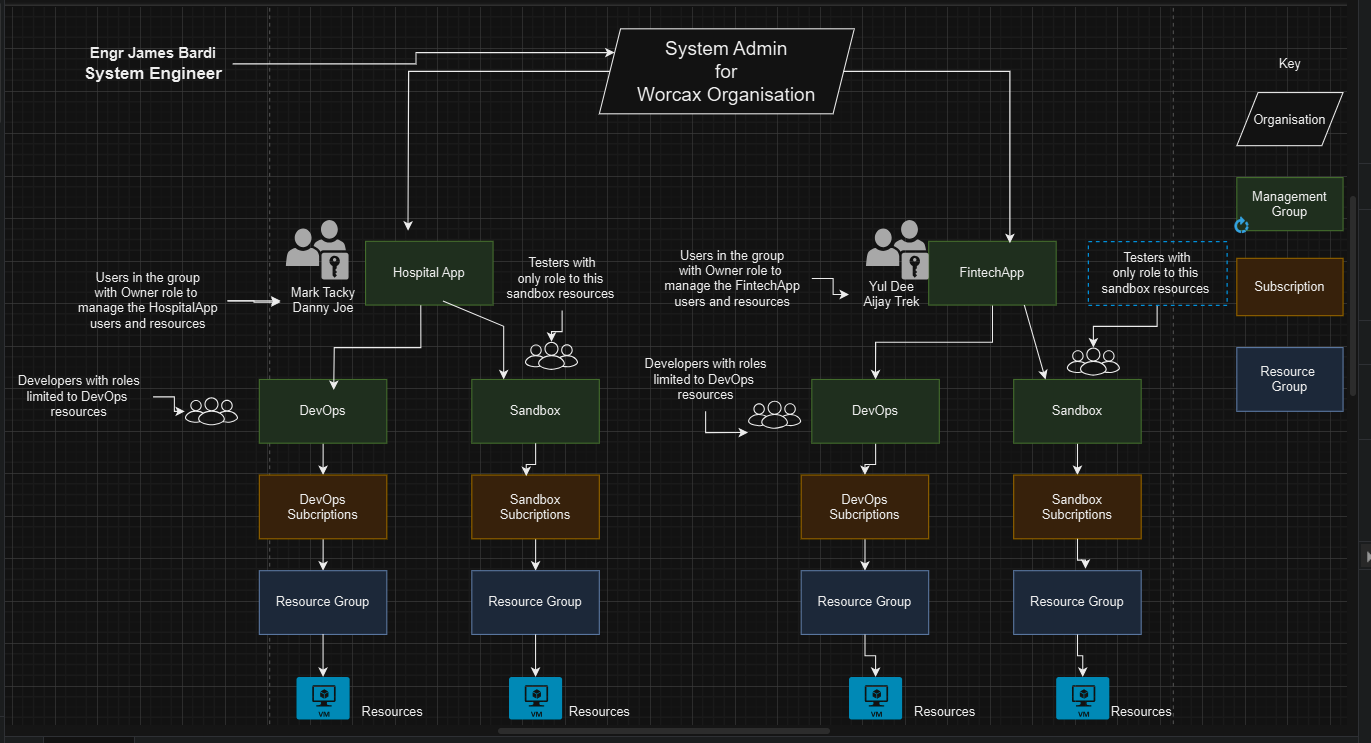The height and width of the screenshot is (743, 1371).
Task: Click the vertical scrollbar on canvas right
Action: tap(1354, 295)
